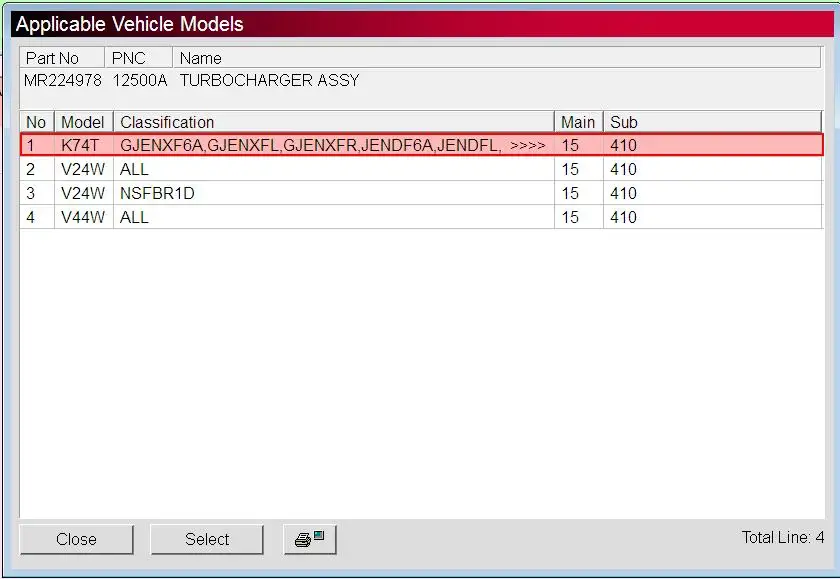Viewport: 840px width, 579px height.
Task: Click the Part No column header
Action: (x=62, y=58)
